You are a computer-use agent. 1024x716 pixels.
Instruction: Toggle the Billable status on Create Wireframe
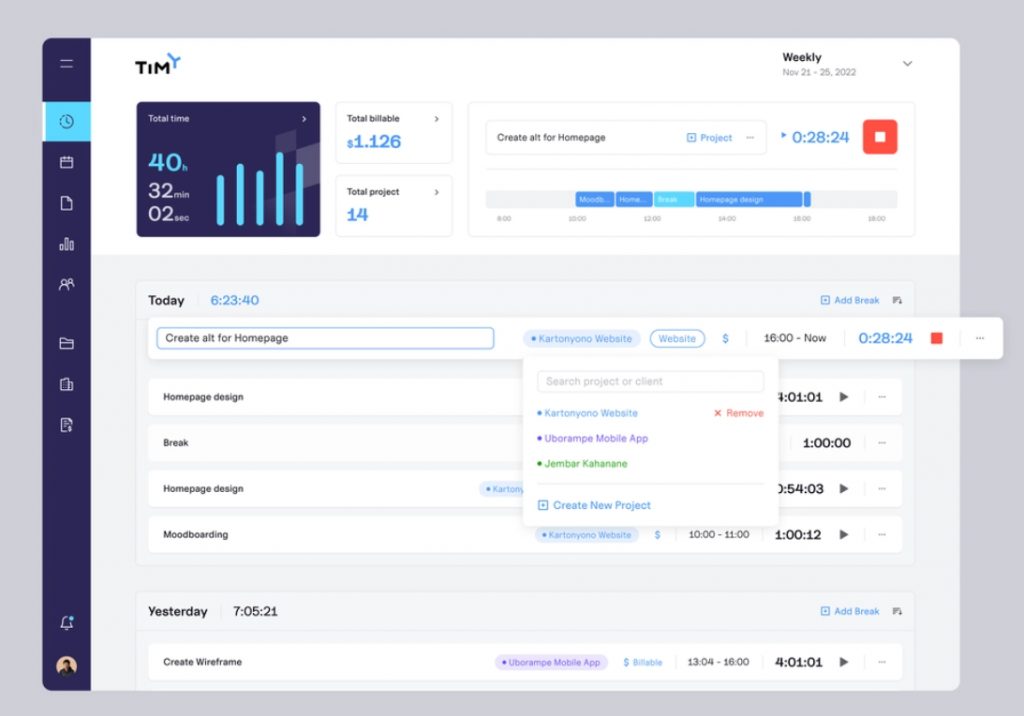(641, 661)
